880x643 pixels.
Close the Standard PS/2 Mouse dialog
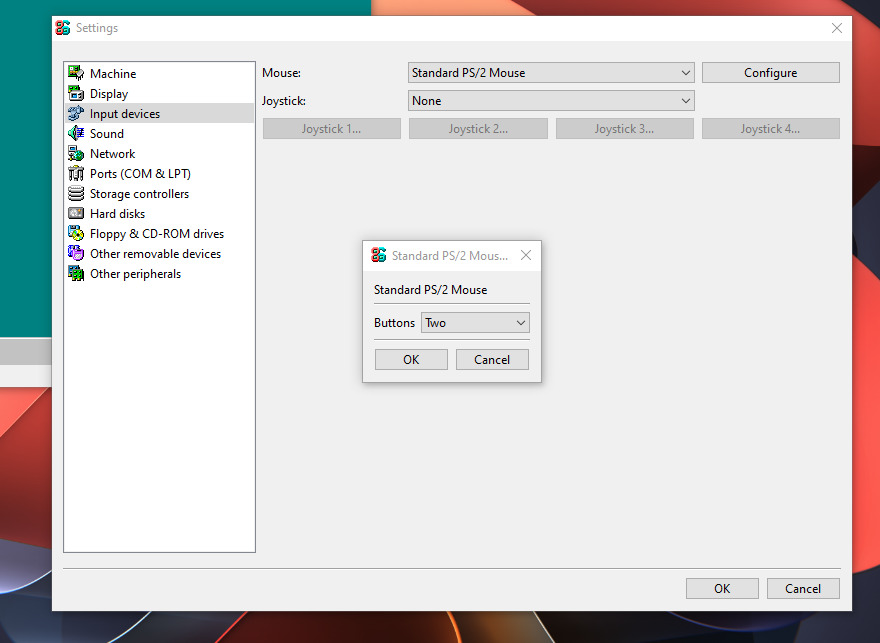tap(526, 255)
